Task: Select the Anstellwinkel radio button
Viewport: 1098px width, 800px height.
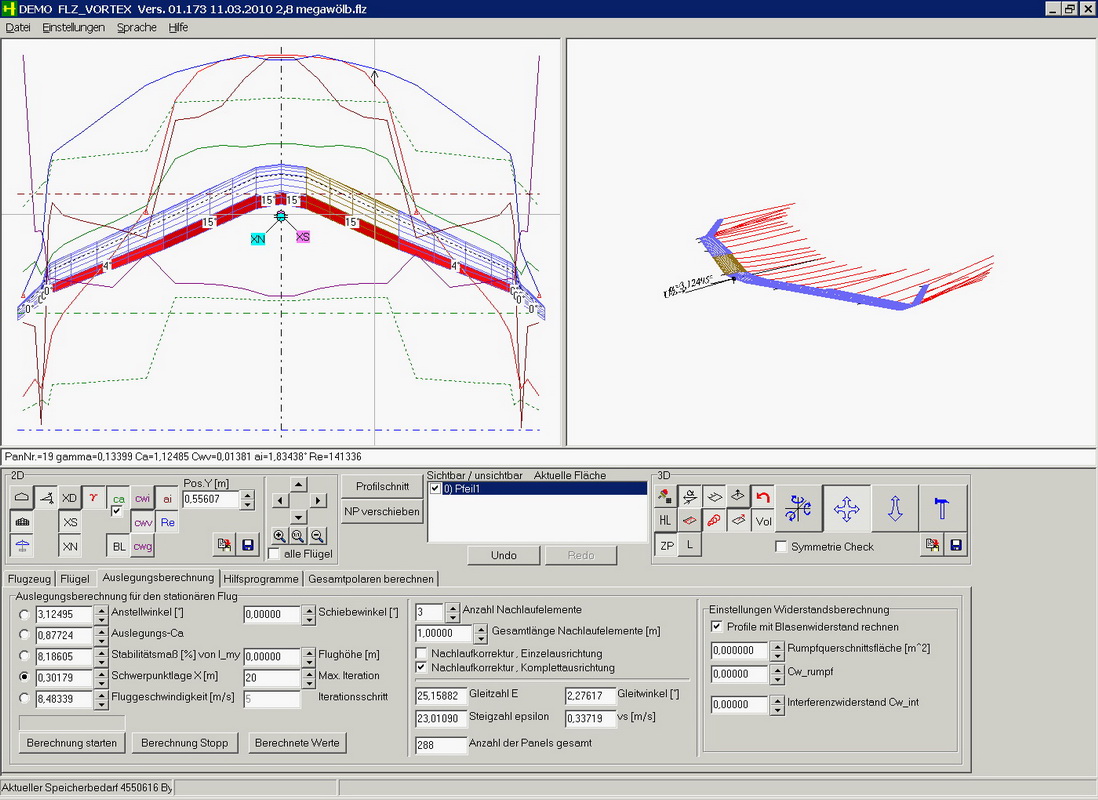Action: point(24,614)
